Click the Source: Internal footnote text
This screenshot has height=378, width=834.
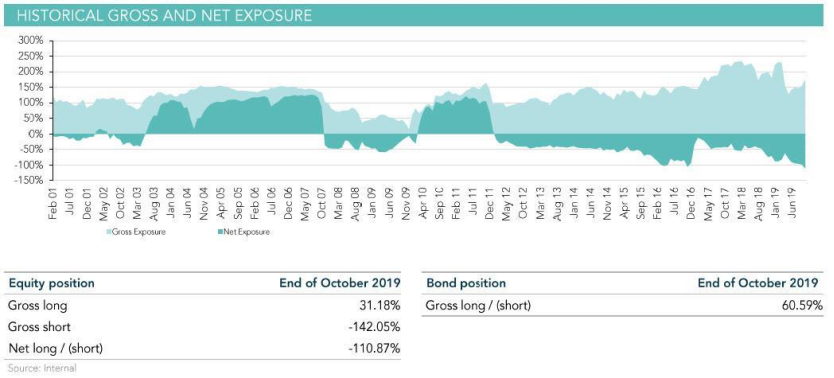pyautogui.click(x=42, y=368)
